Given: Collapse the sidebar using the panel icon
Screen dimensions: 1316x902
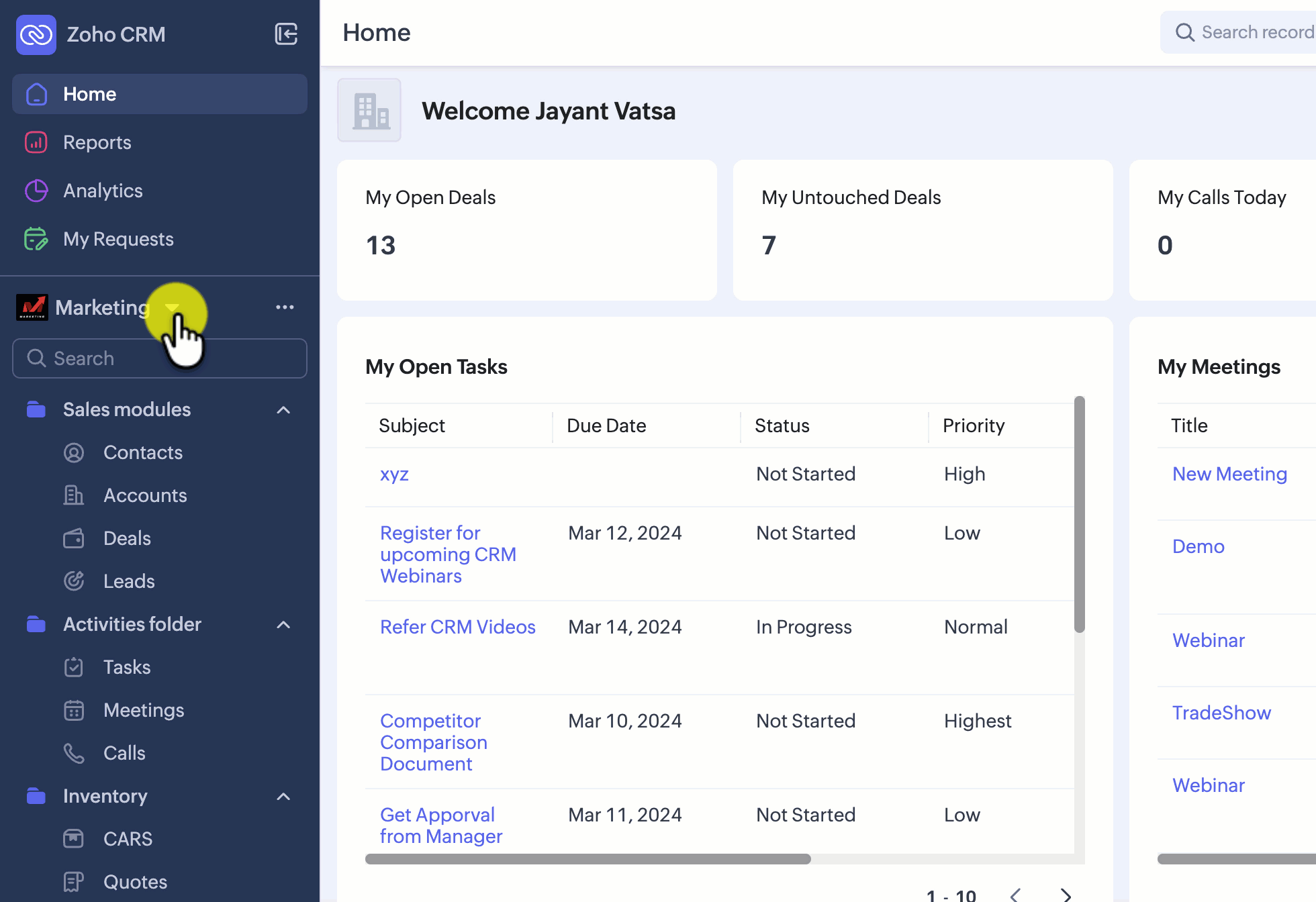Looking at the screenshot, I should (x=286, y=34).
